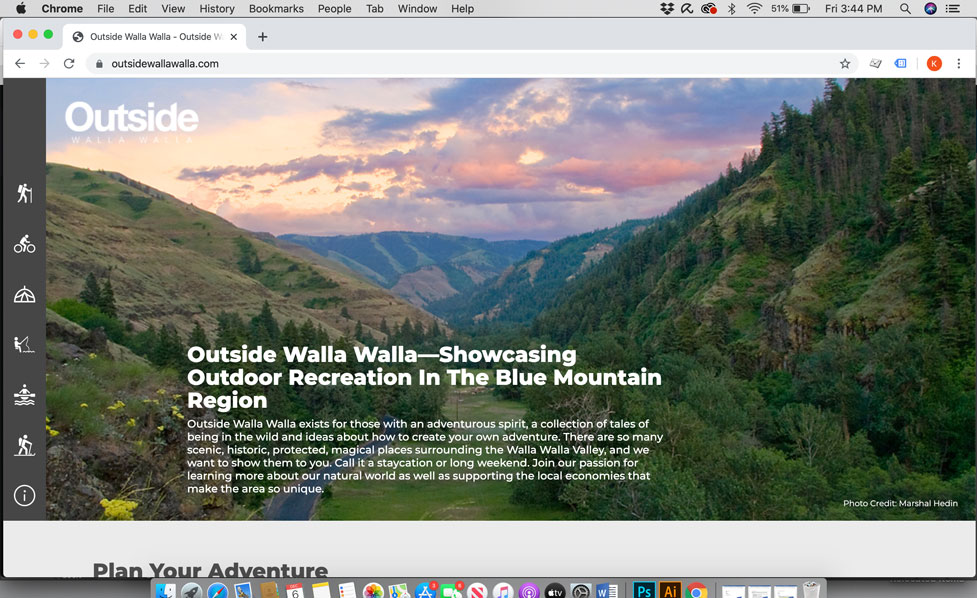The image size is (977, 598).
Task: Close the Outside Walla Walla tab
Action: [234, 37]
